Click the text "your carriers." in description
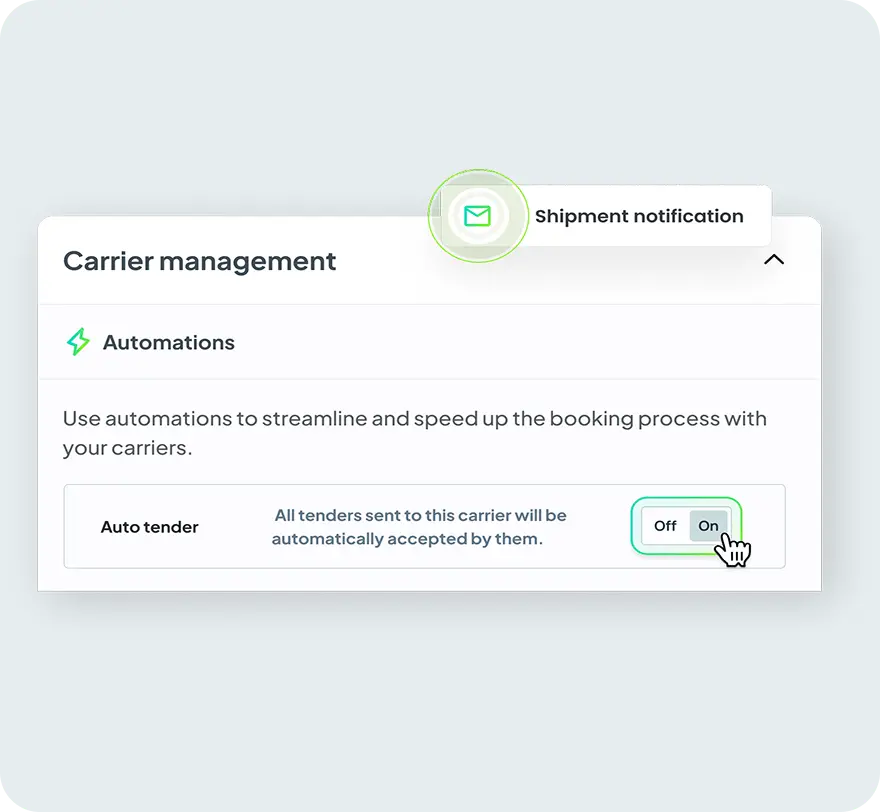 click(x=127, y=448)
